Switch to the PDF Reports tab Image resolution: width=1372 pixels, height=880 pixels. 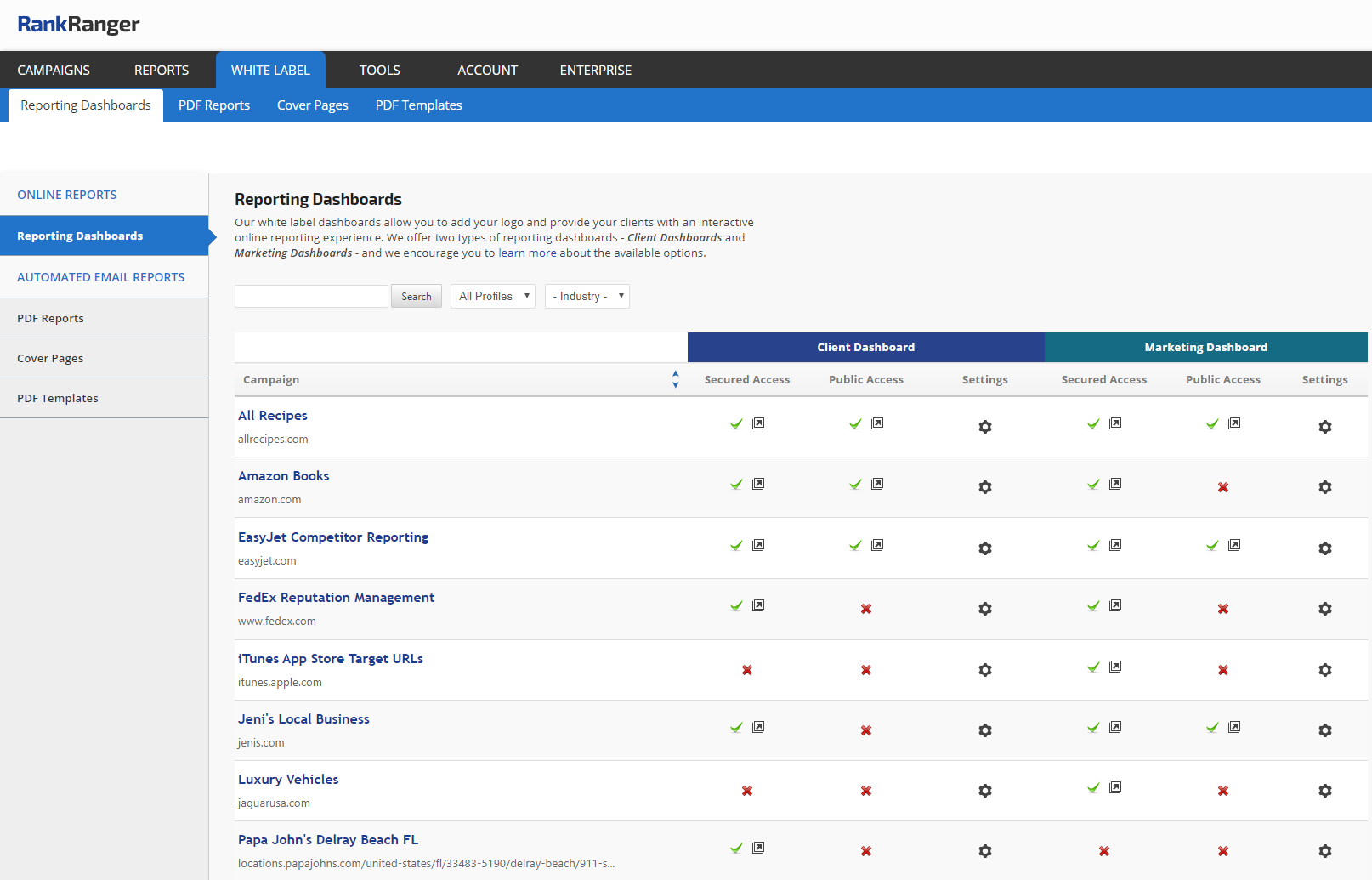[214, 105]
